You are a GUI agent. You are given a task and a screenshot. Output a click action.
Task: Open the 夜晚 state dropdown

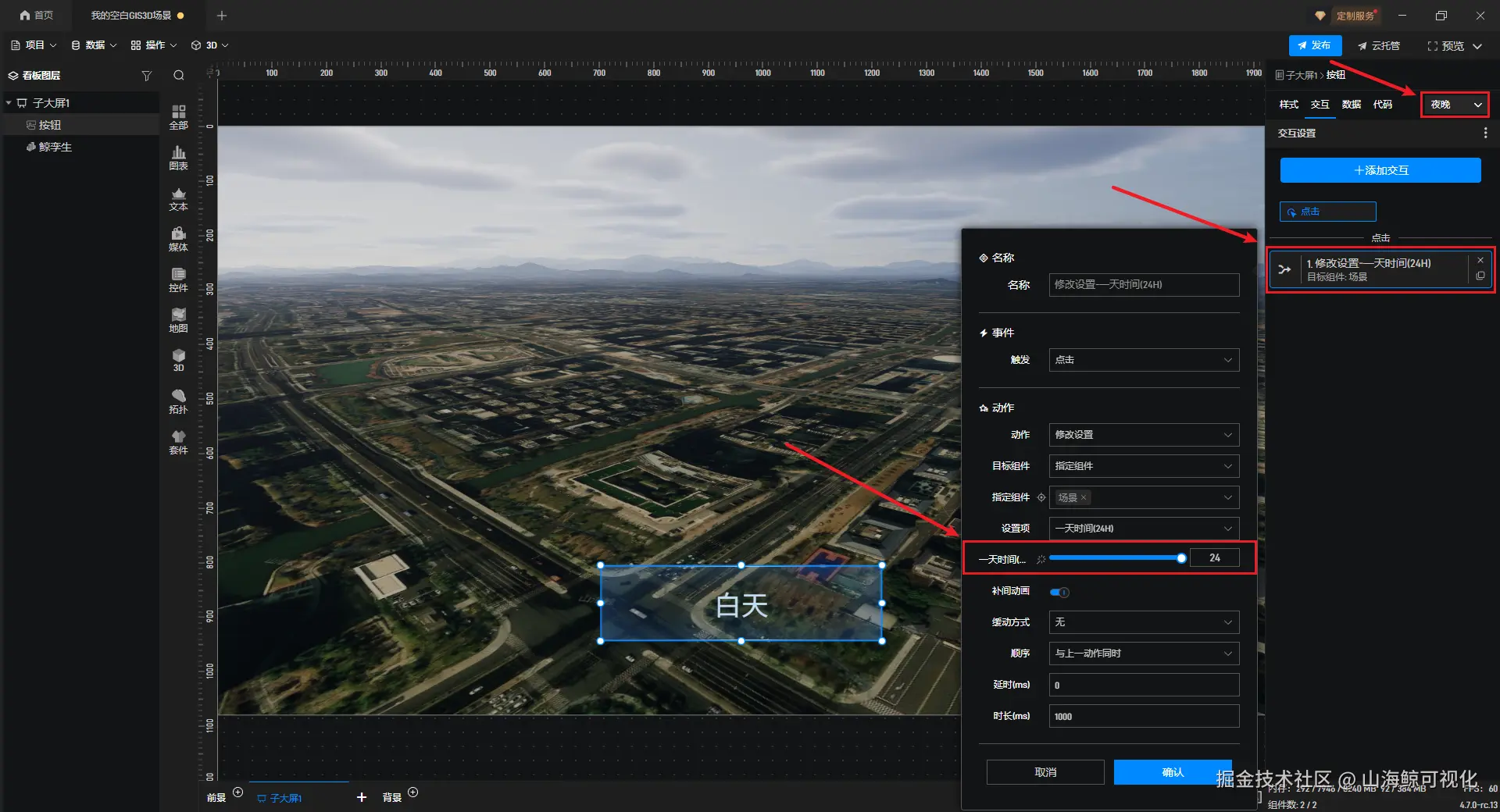pyautogui.click(x=1455, y=105)
